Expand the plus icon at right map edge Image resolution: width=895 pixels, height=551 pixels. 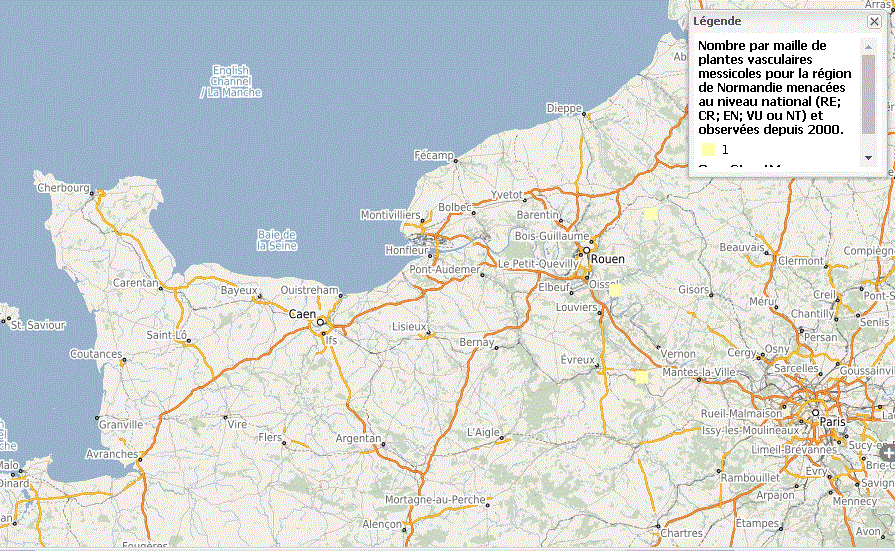coord(886,452)
